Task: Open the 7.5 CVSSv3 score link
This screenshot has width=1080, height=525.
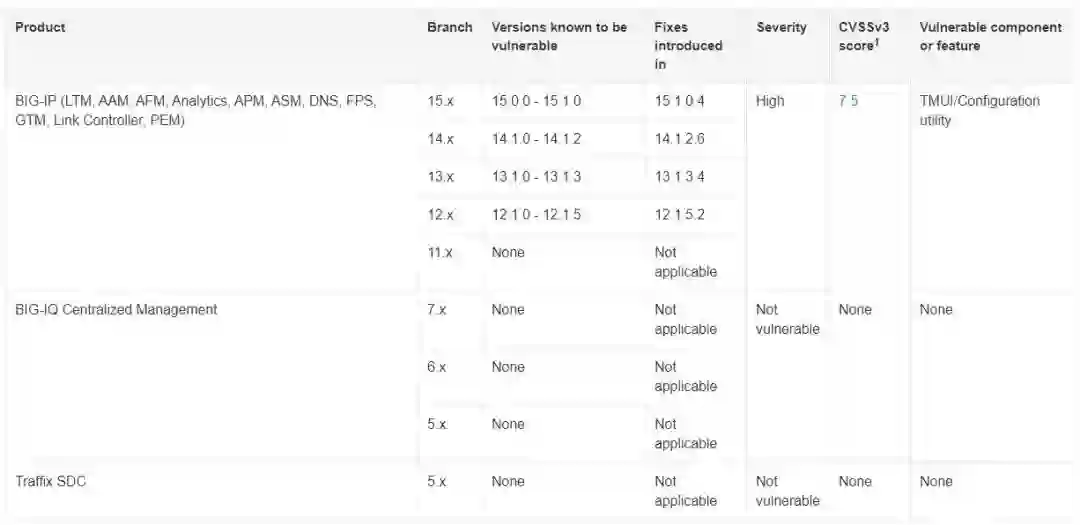Action: click(x=848, y=101)
